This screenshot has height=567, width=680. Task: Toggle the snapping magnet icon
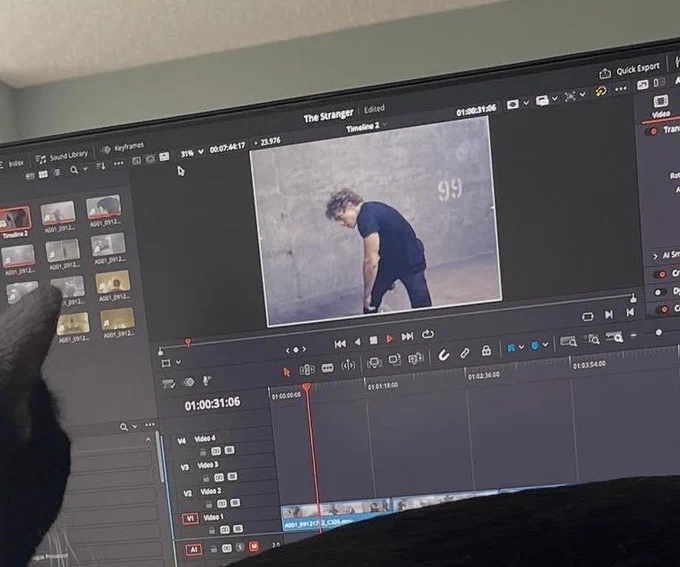(444, 355)
